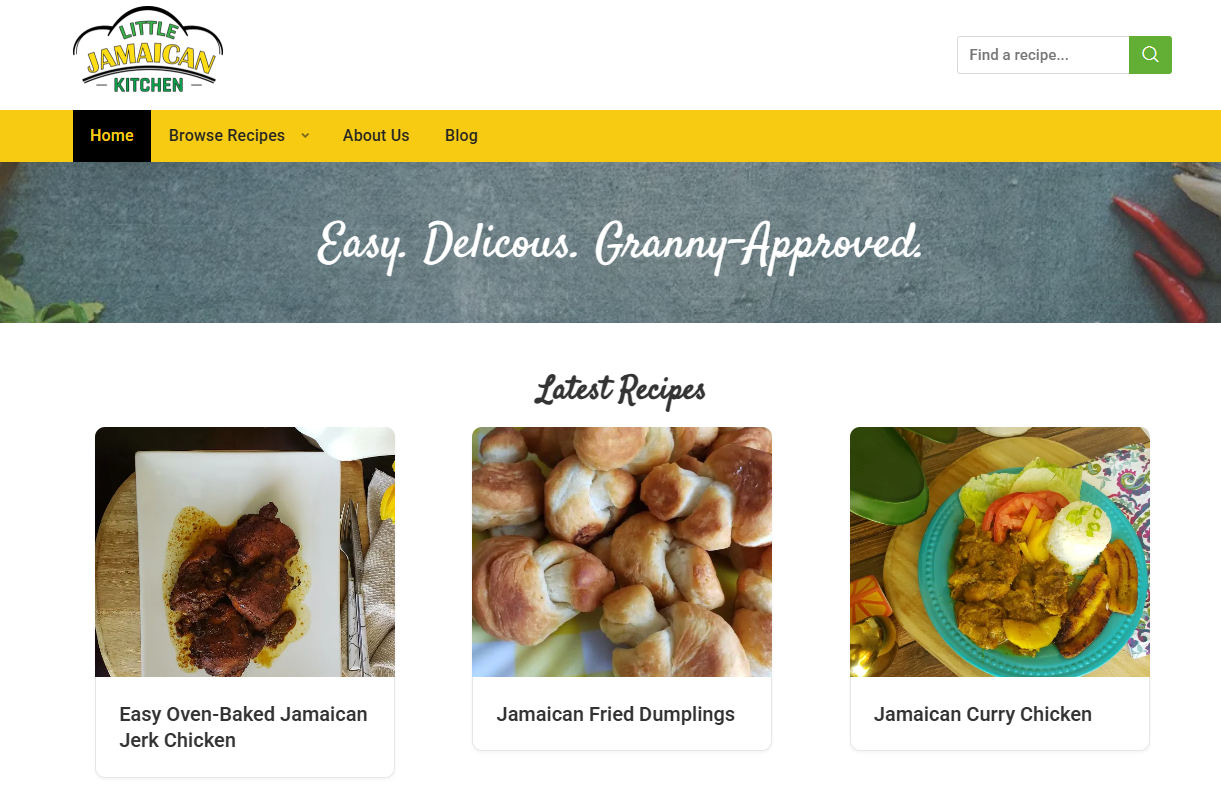1221x810 pixels.
Task: Click the Easy. Delicous. Granny-Approved. banner text
Action: pyautogui.click(x=620, y=244)
